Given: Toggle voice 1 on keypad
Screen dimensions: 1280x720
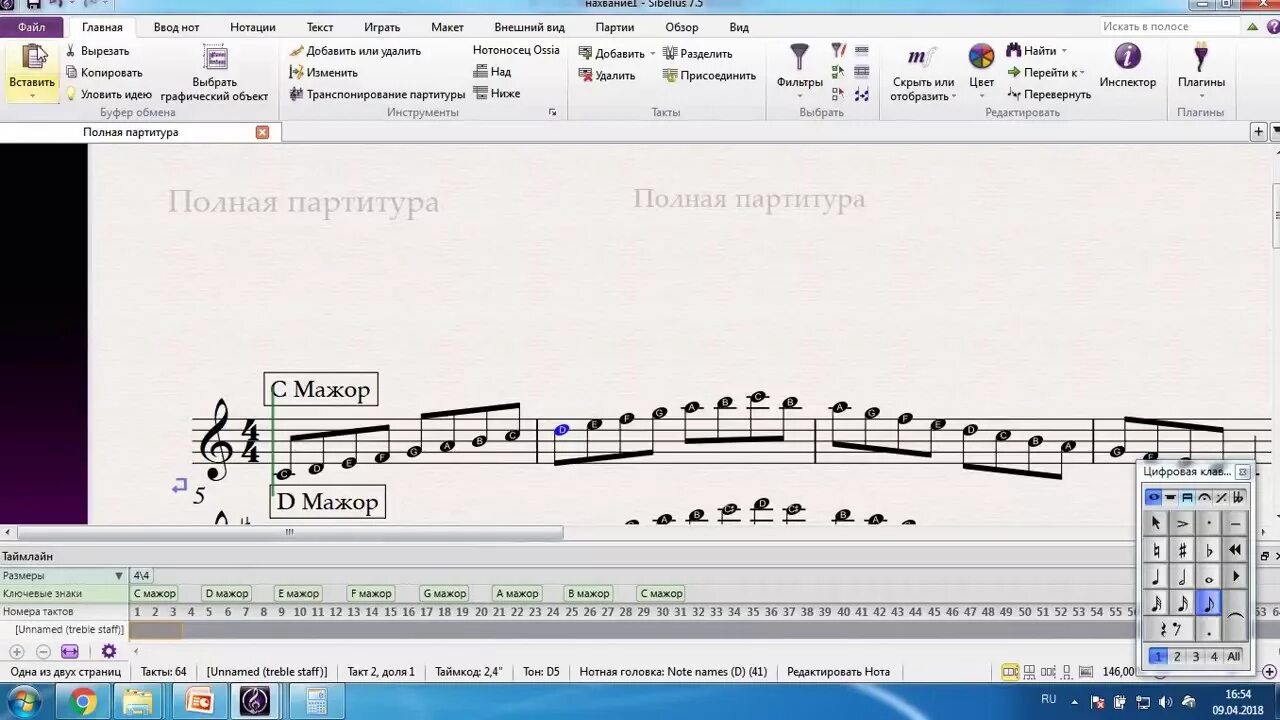Looking at the screenshot, I should [1157, 657].
